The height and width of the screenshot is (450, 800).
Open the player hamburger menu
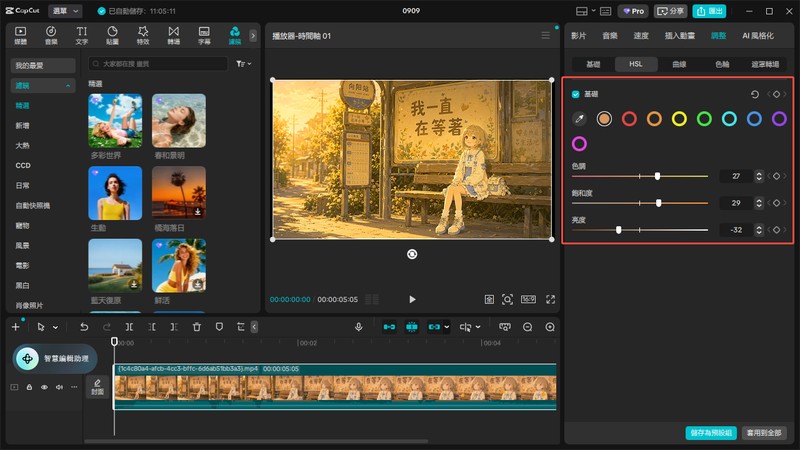click(545, 35)
